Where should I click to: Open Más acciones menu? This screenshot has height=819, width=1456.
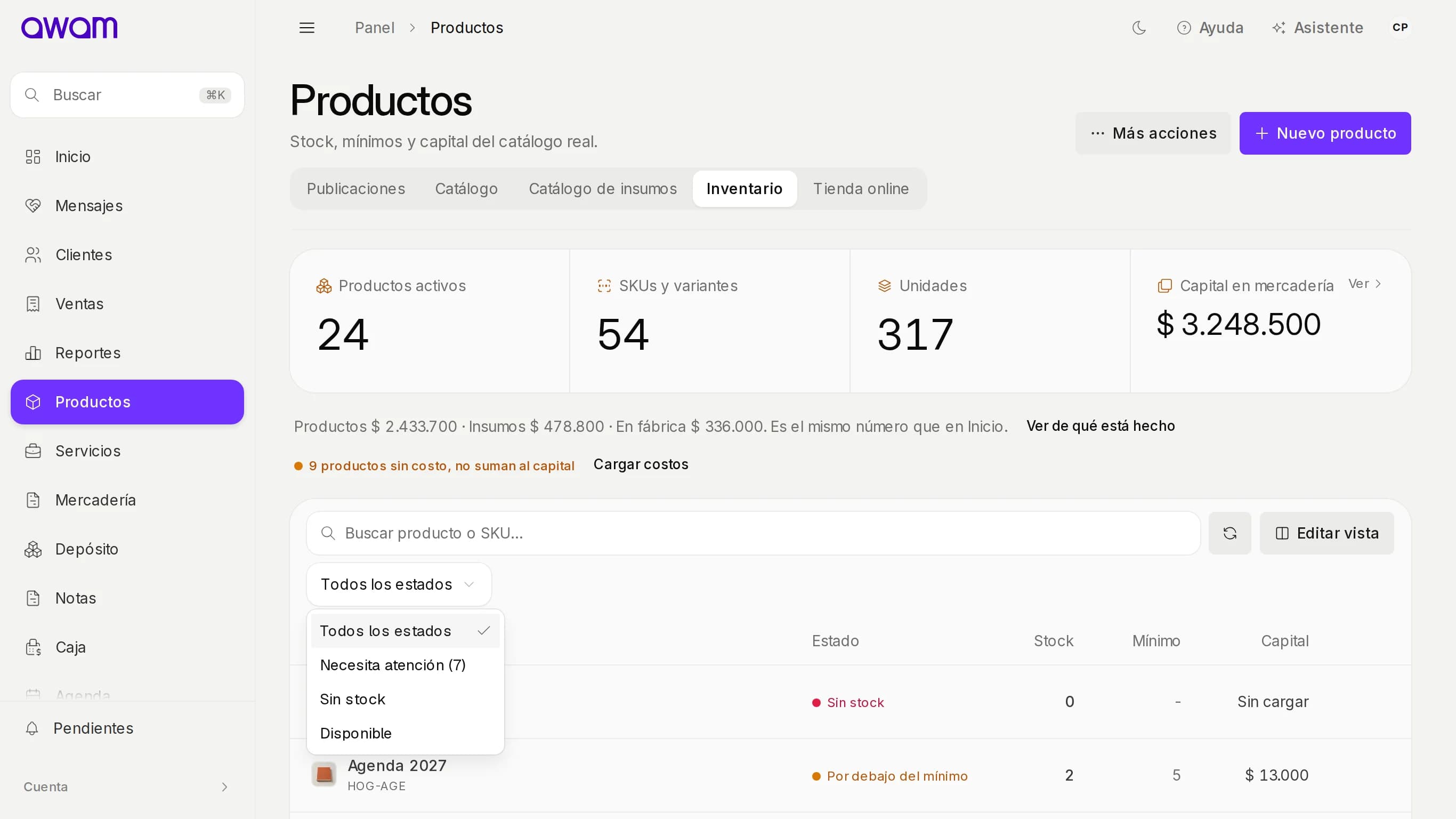1152,133
